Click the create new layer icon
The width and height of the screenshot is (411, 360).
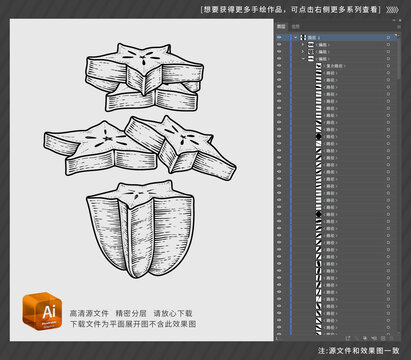coord(382,338)
